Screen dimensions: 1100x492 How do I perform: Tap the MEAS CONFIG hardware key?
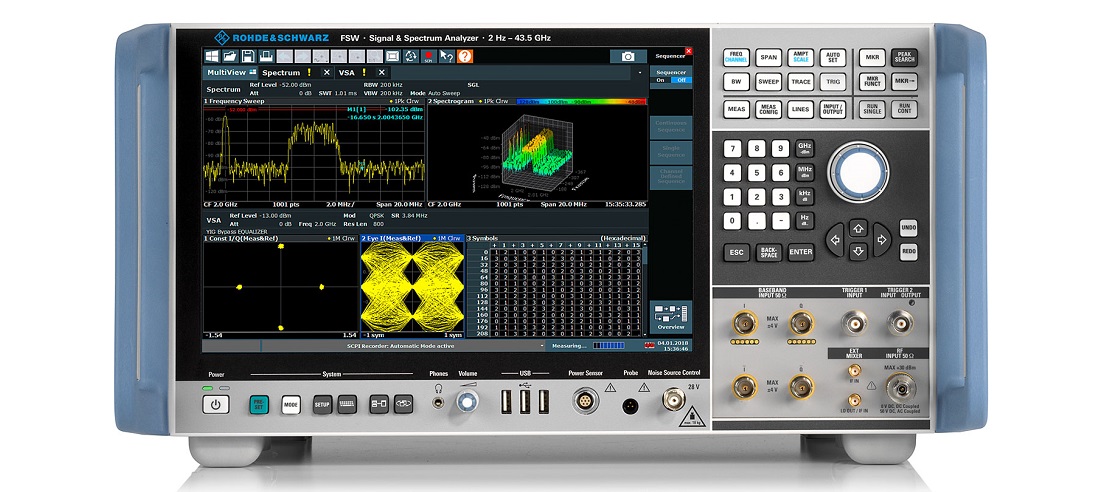tap(769, 109)
